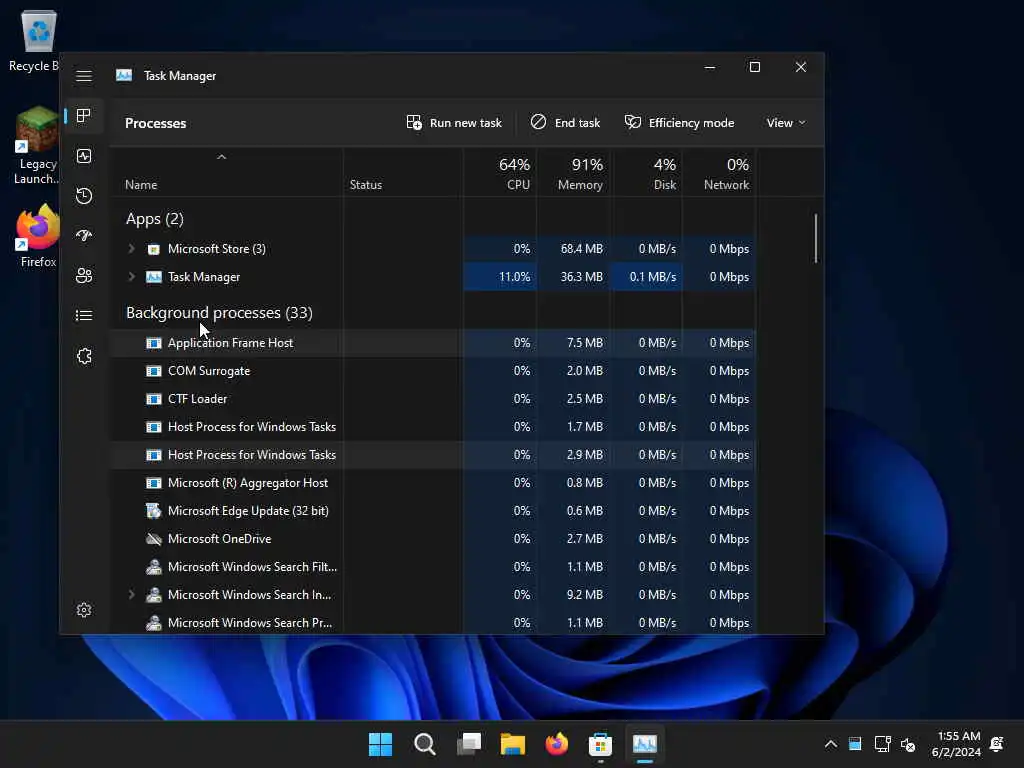Screen dimensions: 1024x768
Task: Click Efficiency mode button
Action: pyautogui.click(x=679, y=123)
